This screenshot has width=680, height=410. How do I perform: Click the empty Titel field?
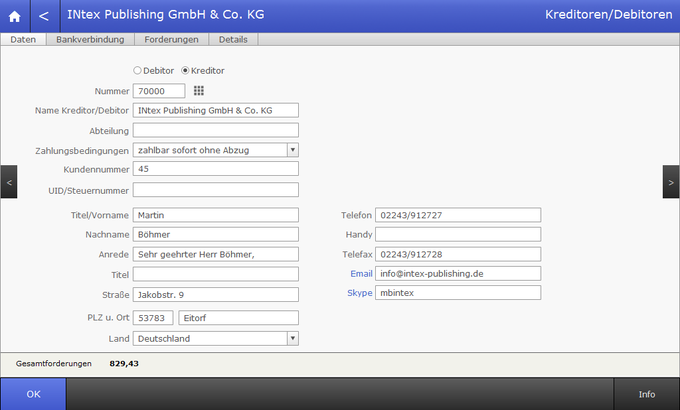(x=216, y=274)
